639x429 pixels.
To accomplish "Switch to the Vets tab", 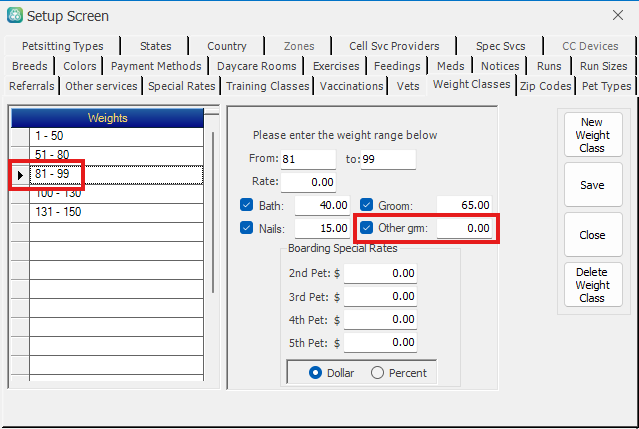I will [408, 86].
